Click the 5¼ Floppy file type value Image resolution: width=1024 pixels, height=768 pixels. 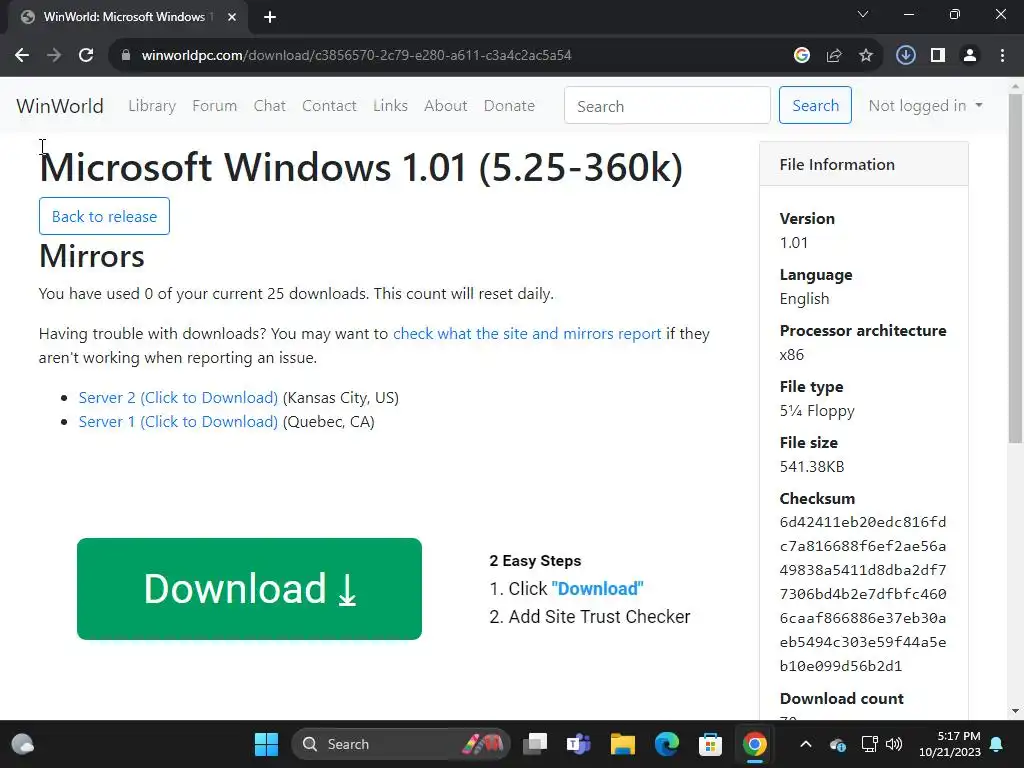click(817, 411)
